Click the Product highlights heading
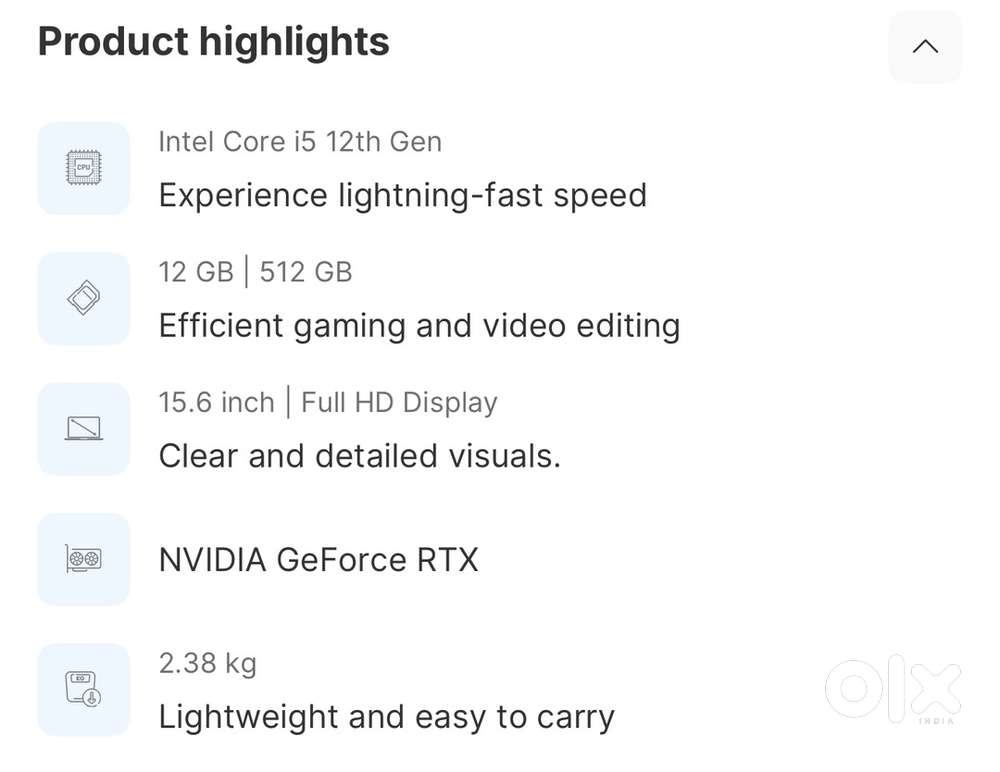 click(x=214, y=42)
